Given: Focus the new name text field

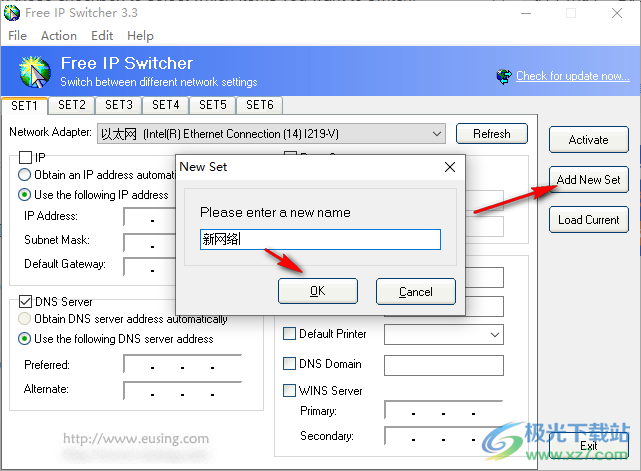Looking at the screenshot, I should tap(320, 239).
